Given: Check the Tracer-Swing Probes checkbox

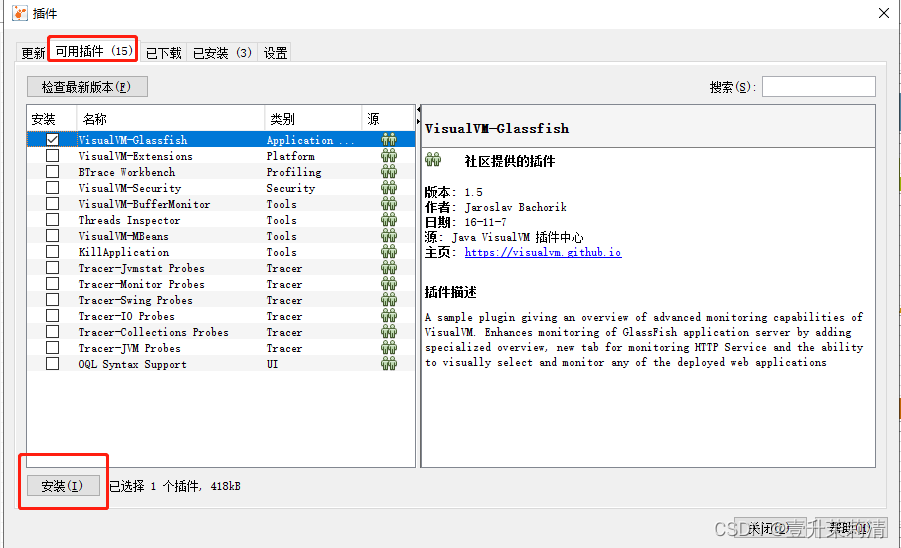Looking at the screenshot, I should [x=52, y=300].
